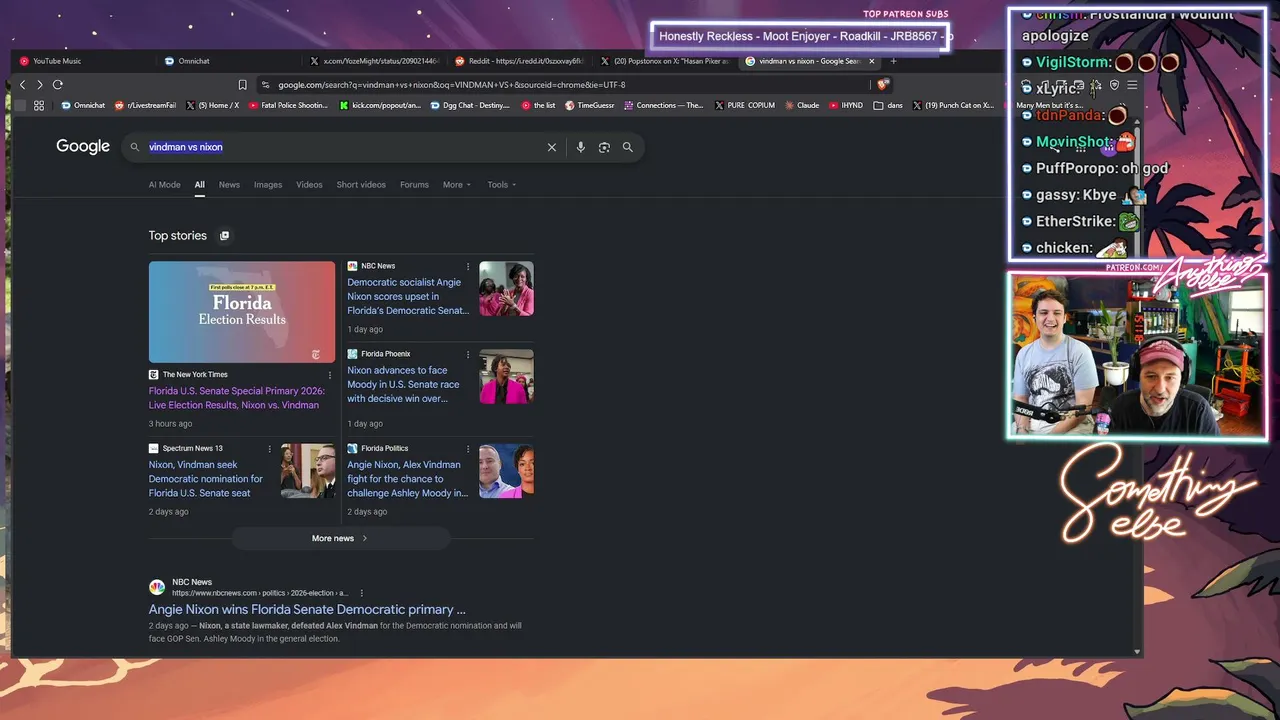The image size is (1280, 720).
Task: Switch to the YouTube Music tab
Action: coord(86,61)
